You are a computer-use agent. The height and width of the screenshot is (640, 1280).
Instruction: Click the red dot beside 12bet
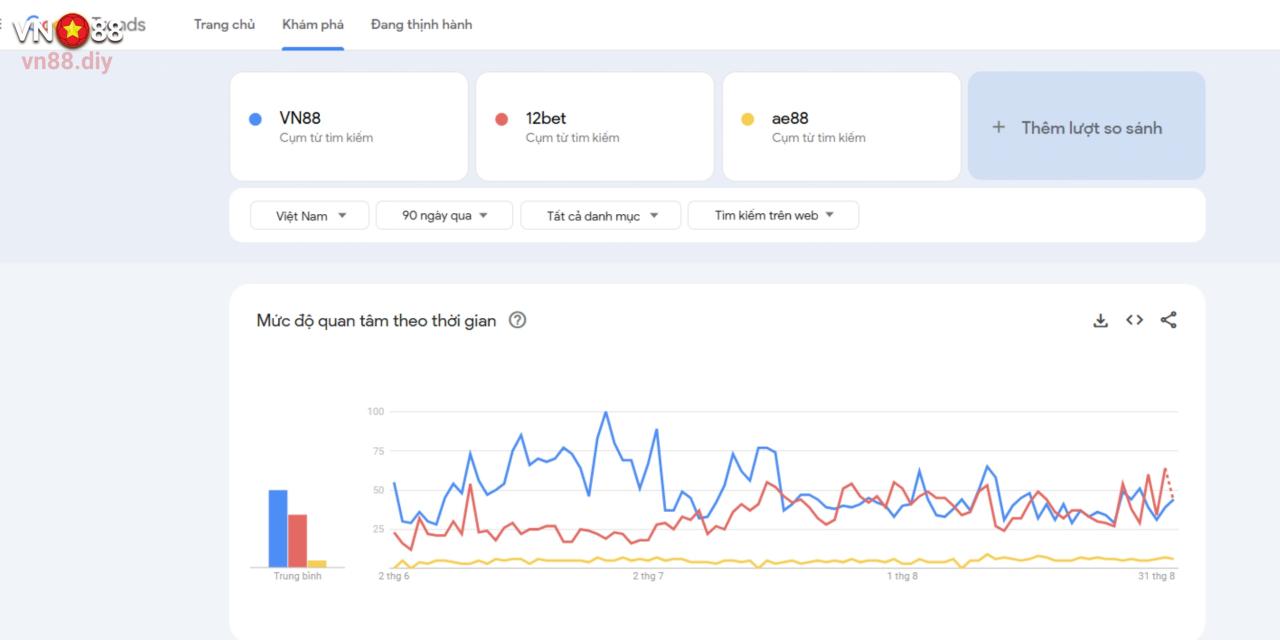point(502,119)
